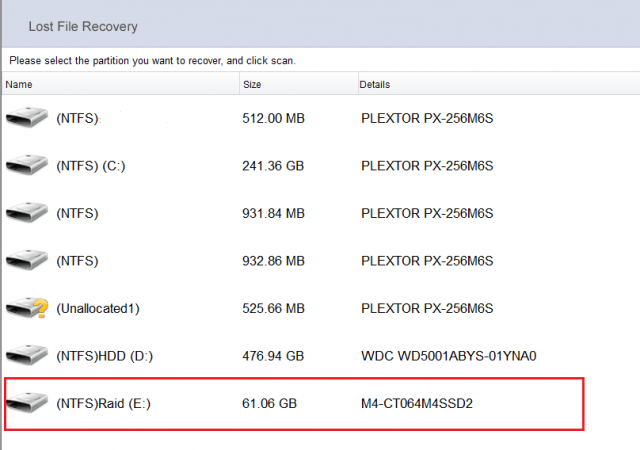Click the Unallocated1 question-mark drive icon
This screenshot has height=450, width=640.
(x=26, y=307)
